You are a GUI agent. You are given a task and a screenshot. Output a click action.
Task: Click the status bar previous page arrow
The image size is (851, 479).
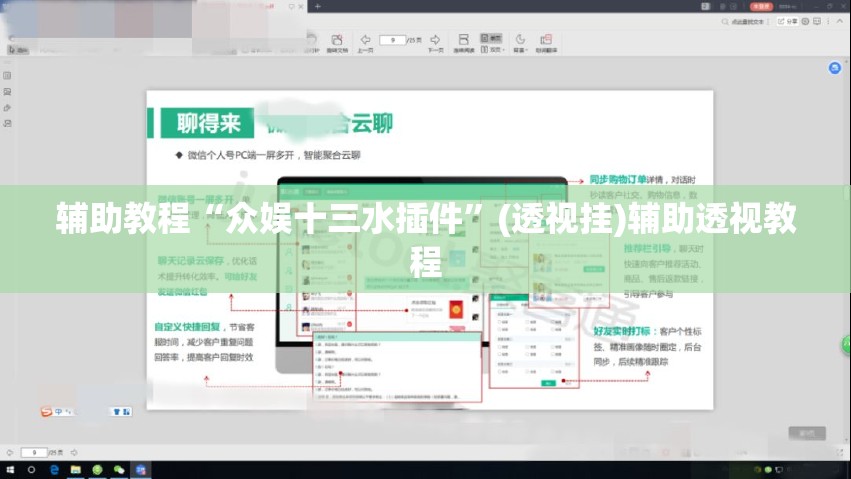(10, 452)
